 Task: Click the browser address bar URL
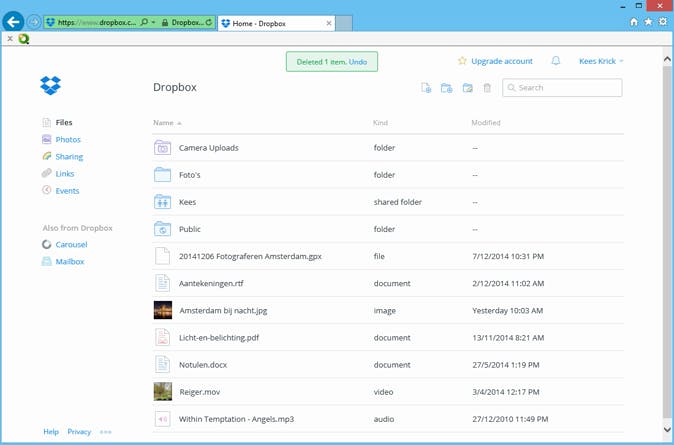pyautogui.click(x=97, y=22)
